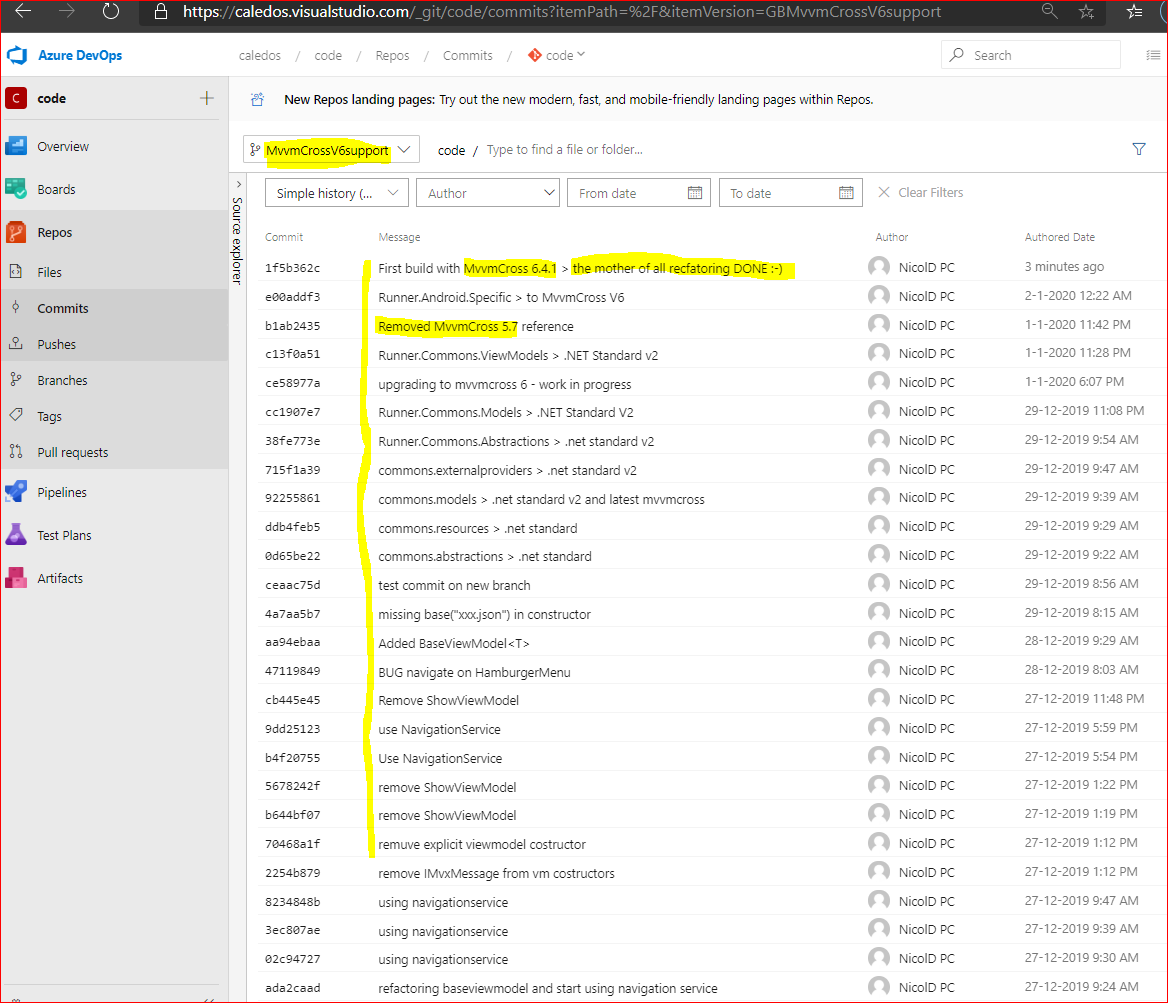Click the browser zoom magnifier icon
Image resolution: width=1168 pixels, height=1003 pixels.
(1050, 11)
